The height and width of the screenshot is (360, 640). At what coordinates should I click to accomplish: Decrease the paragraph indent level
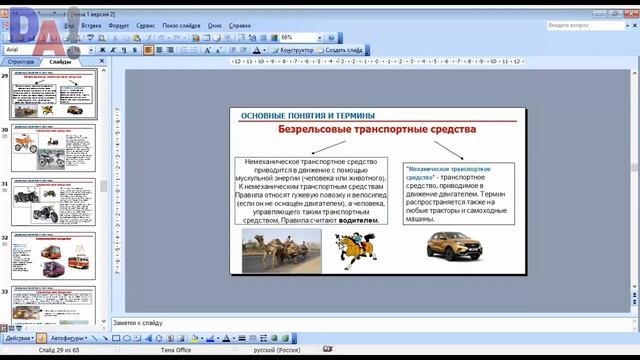tap(233, 50)
